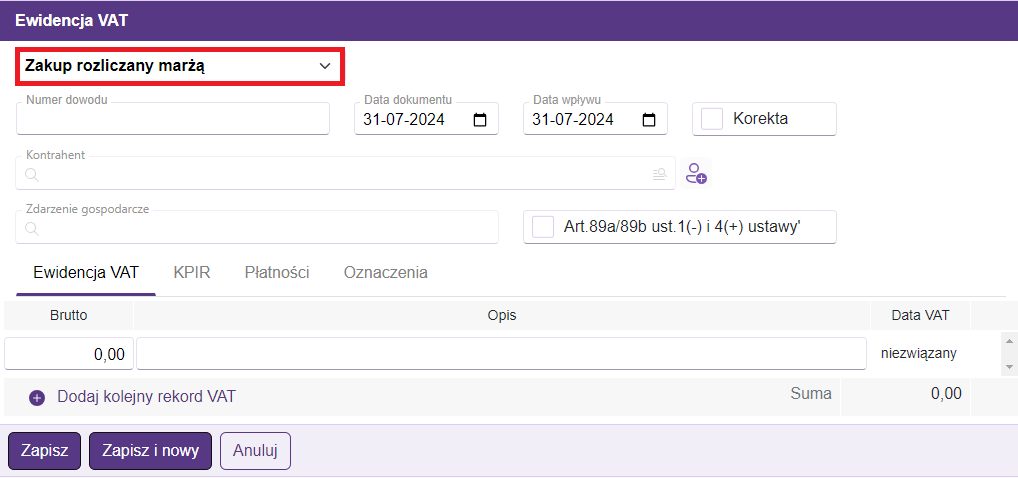The image size is (1018, 478).
Task: Click search icon in Zdarzenie gospodarcze field
Action: click(32, 229)
